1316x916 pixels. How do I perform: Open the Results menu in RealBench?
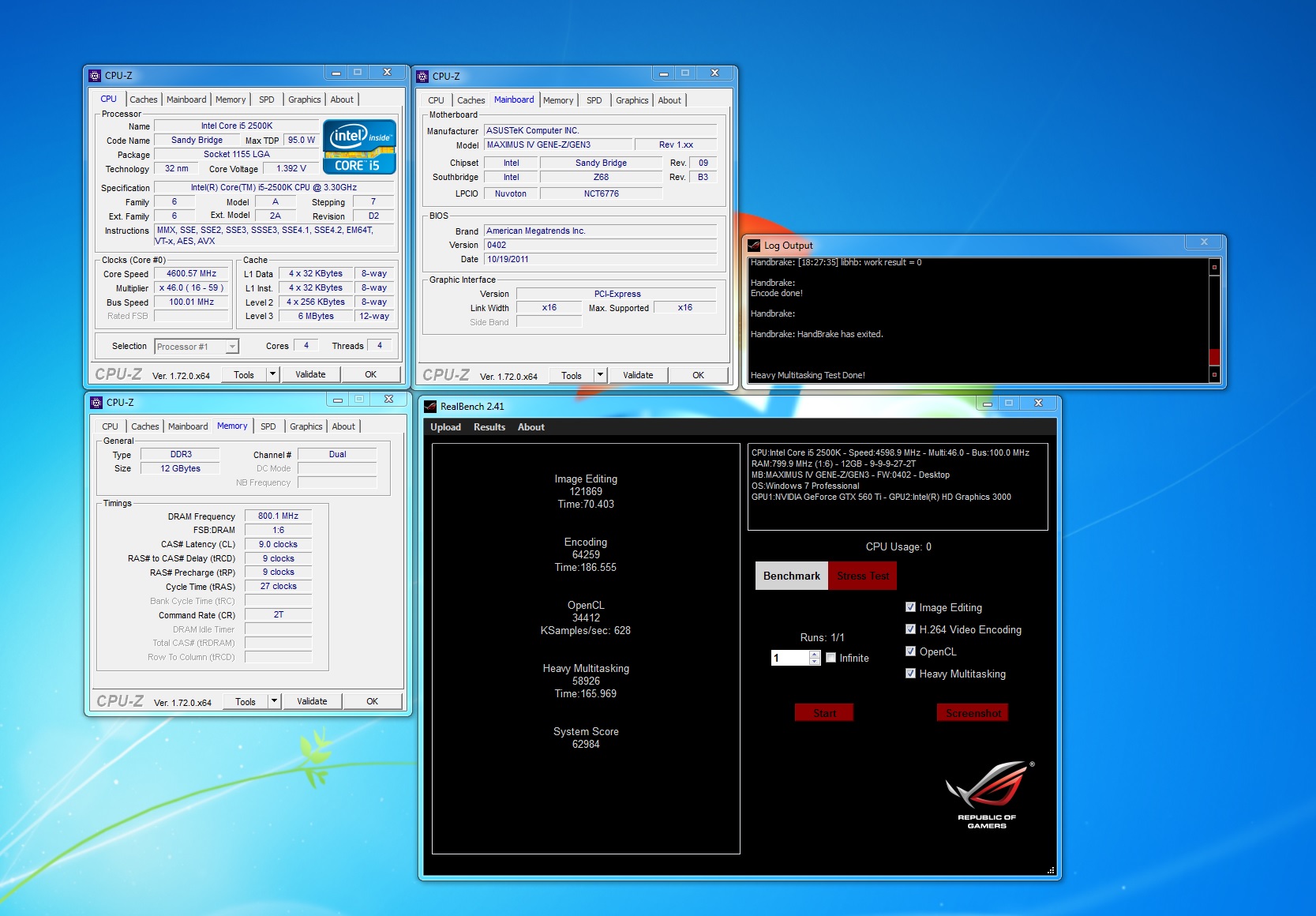(489, 427)
